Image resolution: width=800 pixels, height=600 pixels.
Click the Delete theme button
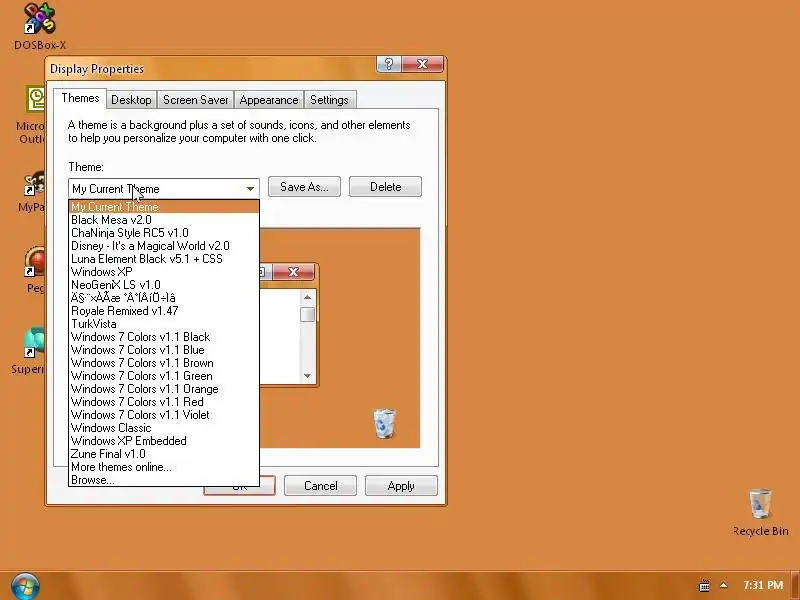pyautogui.click(x=385, y=187)
